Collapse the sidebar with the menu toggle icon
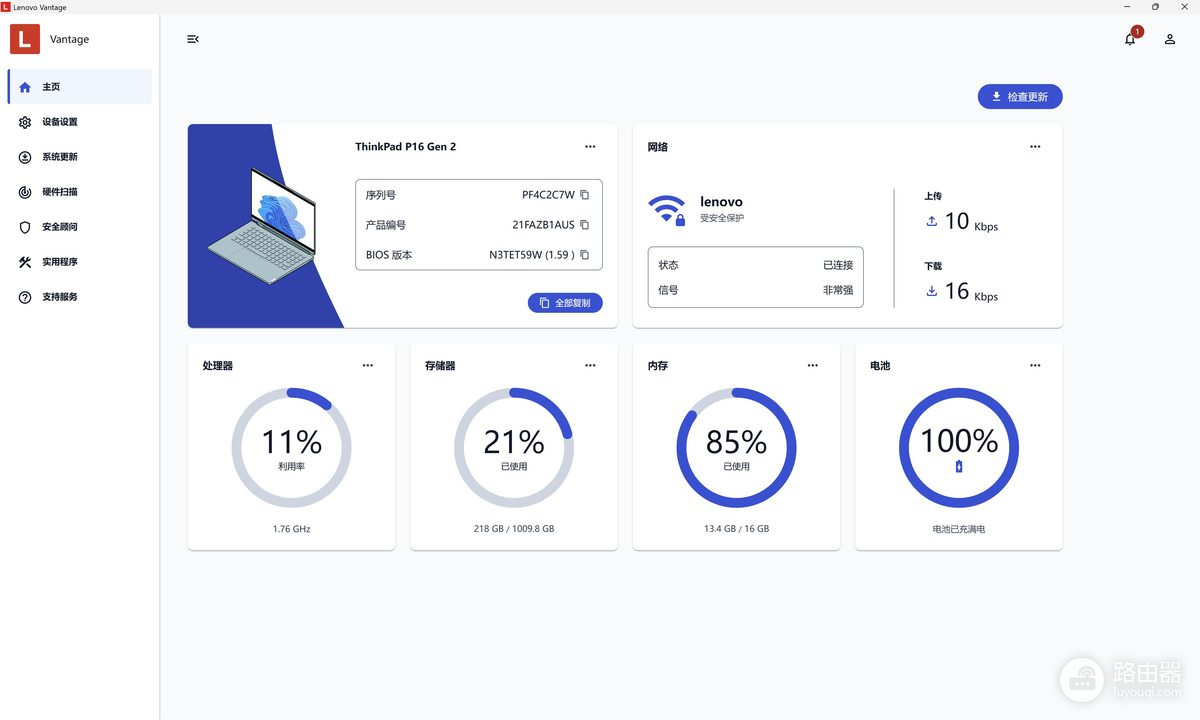 [x=193, y=39]
